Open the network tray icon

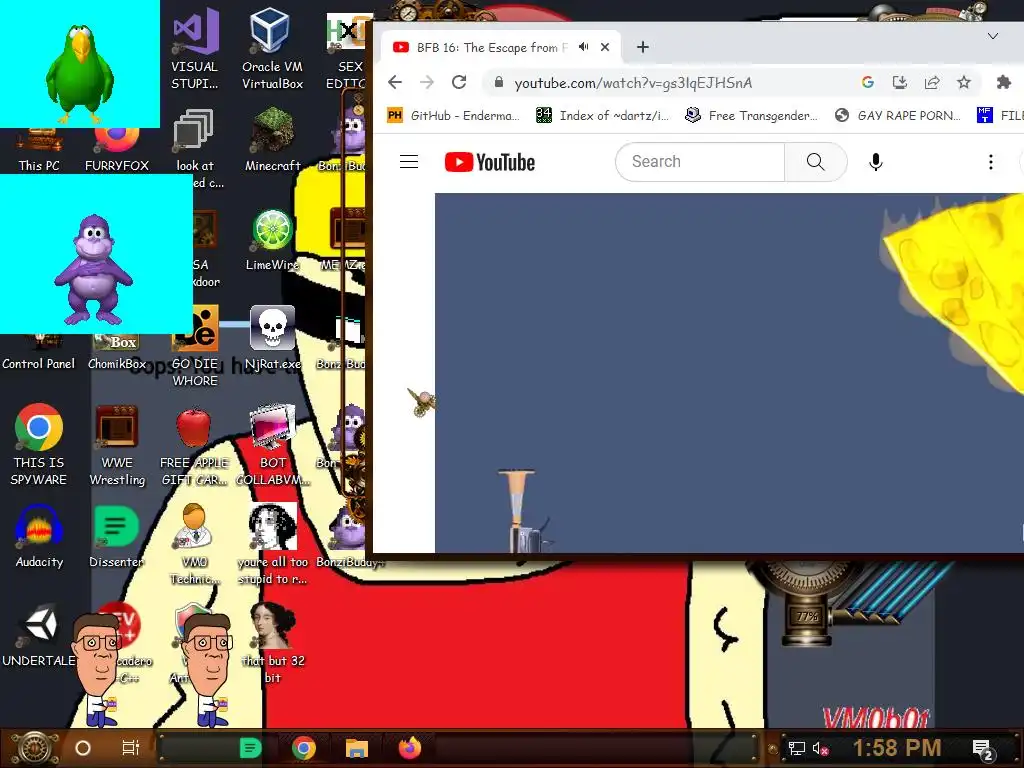797,749
